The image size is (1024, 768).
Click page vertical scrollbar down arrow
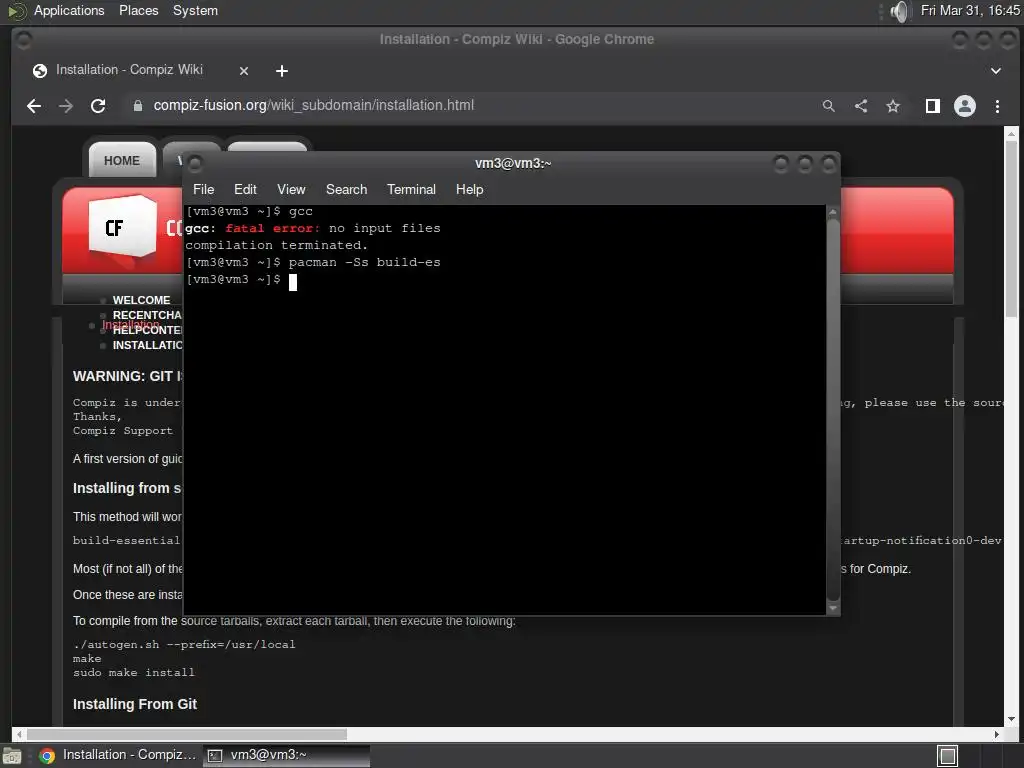pyautogui.click(x=1012, y=719)
